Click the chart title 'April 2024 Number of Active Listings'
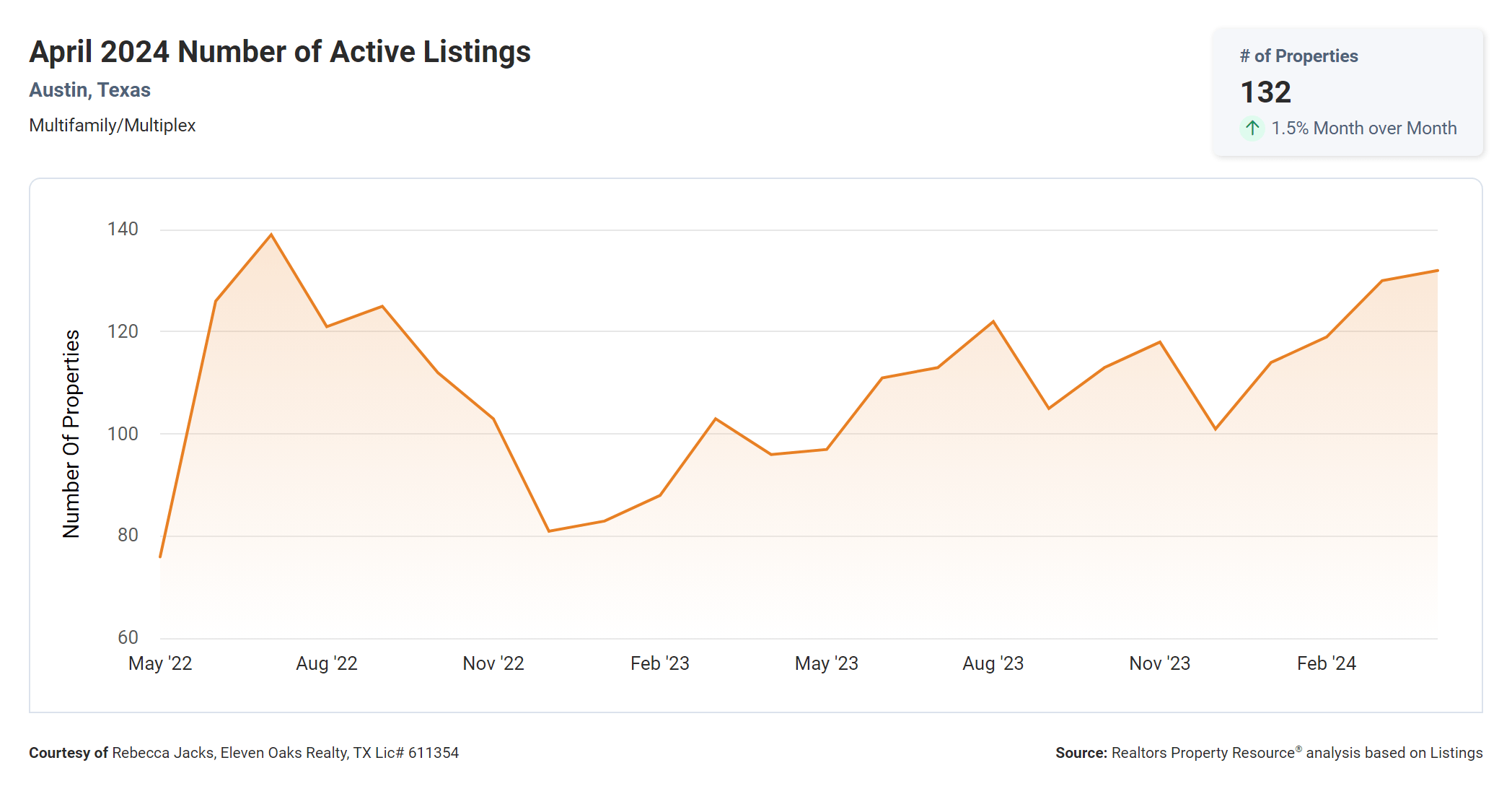1512x794 pixels. tap(280, 52)
